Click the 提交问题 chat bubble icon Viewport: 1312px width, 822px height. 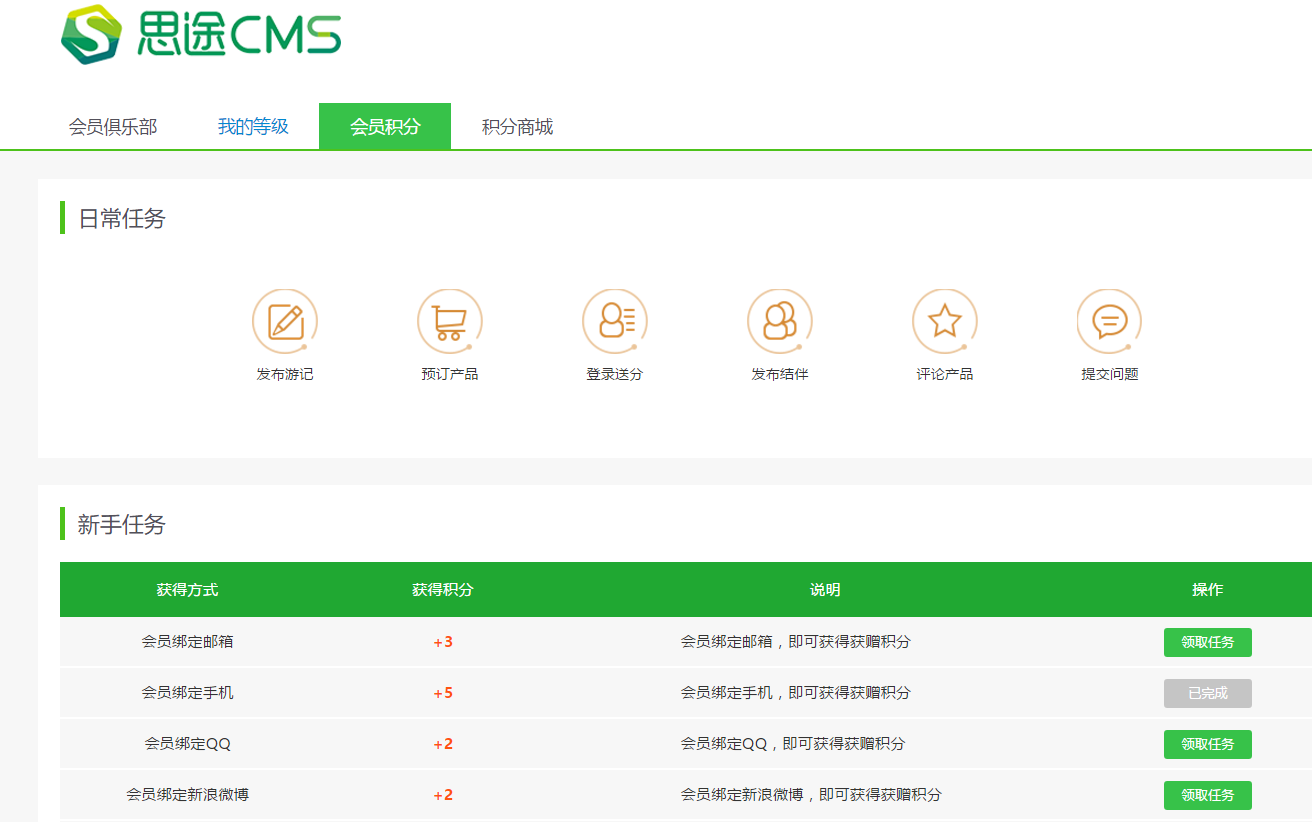point(1109,322)
